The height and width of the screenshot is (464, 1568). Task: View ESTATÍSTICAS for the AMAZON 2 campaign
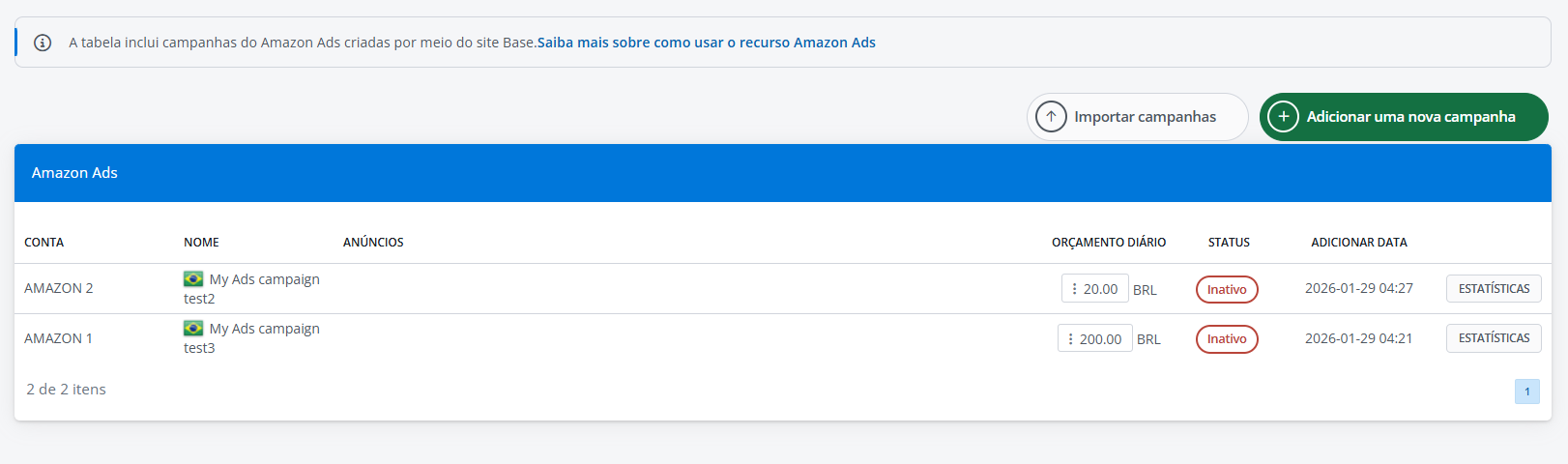[1494, 288]
